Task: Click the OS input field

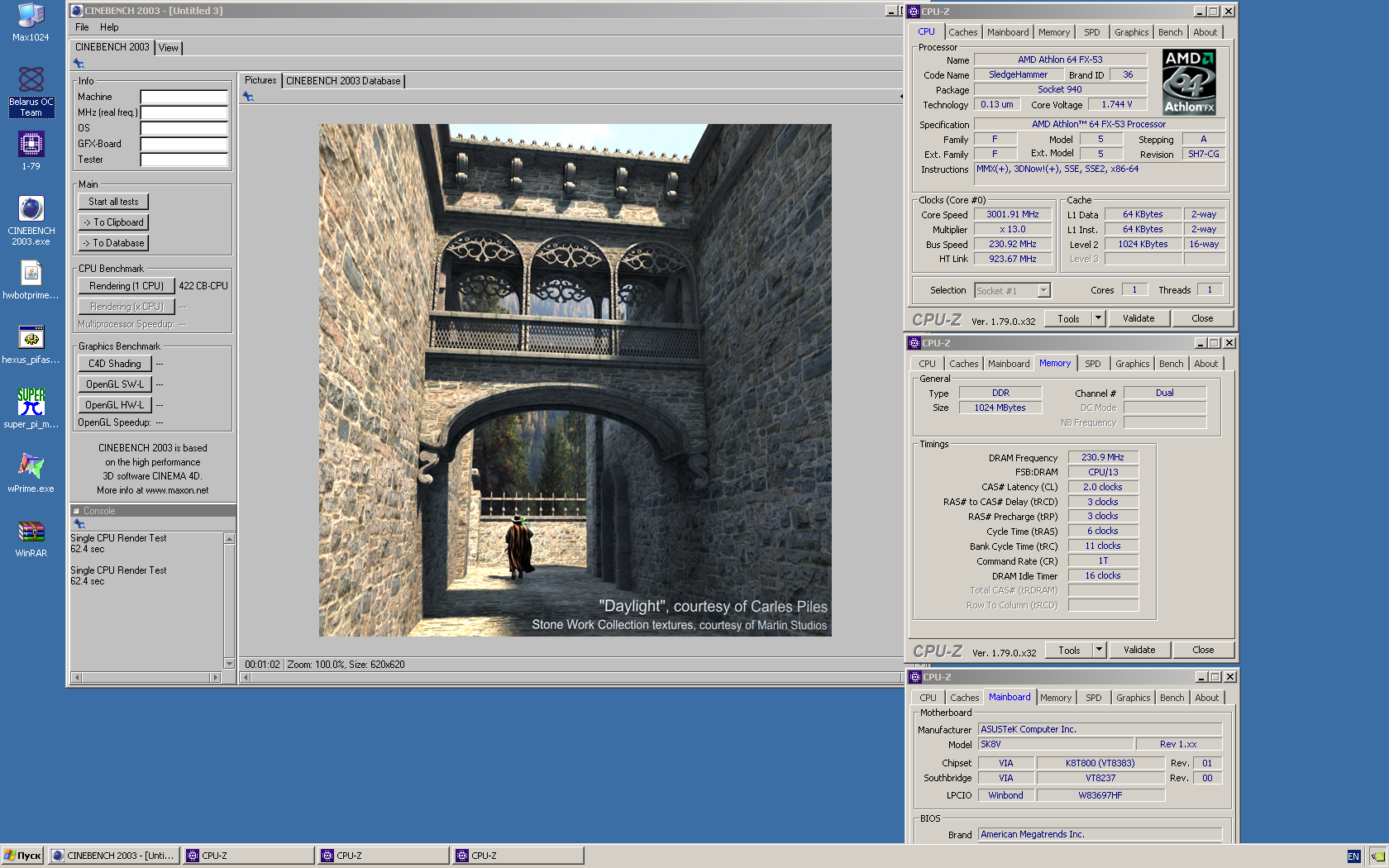Action: click(x=184, y=128)
